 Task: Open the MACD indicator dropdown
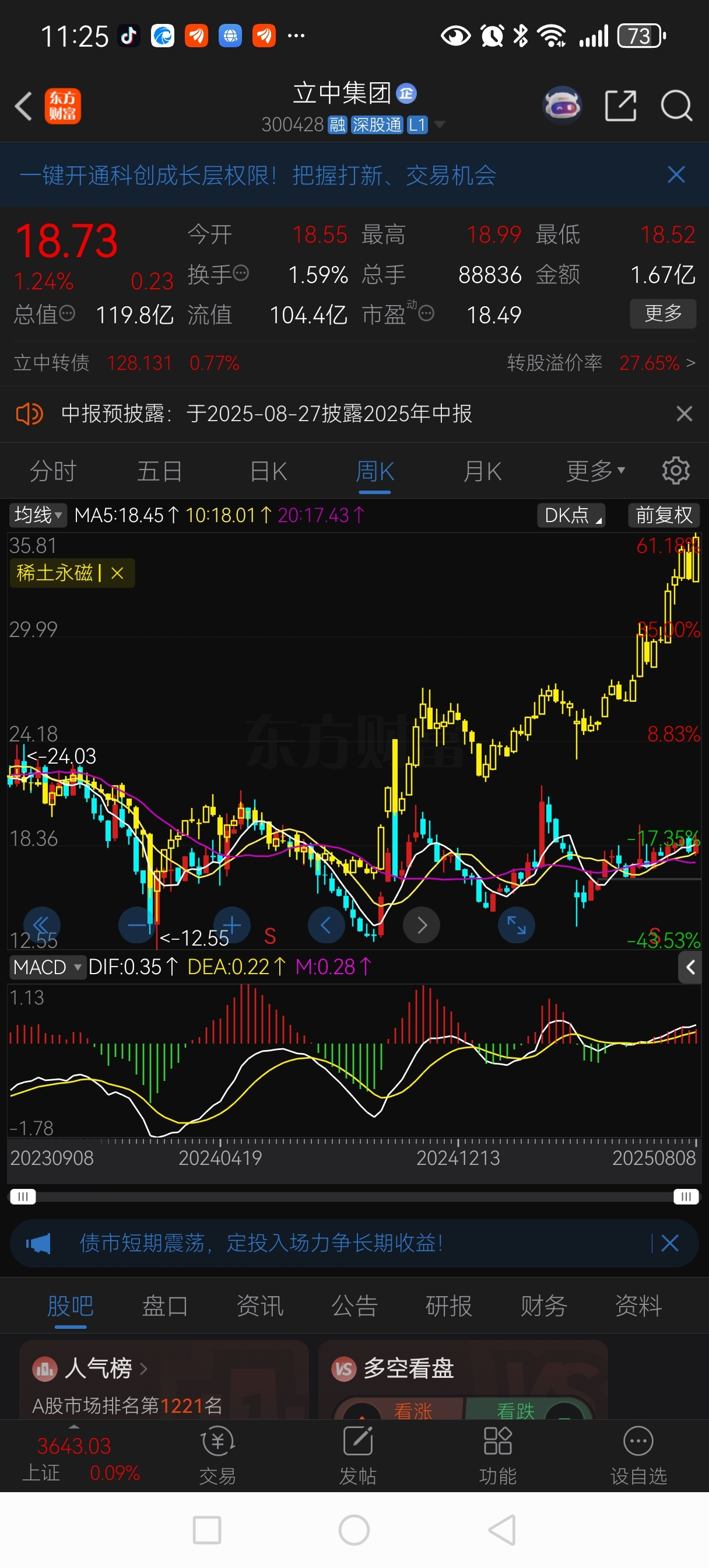(47, 967)
